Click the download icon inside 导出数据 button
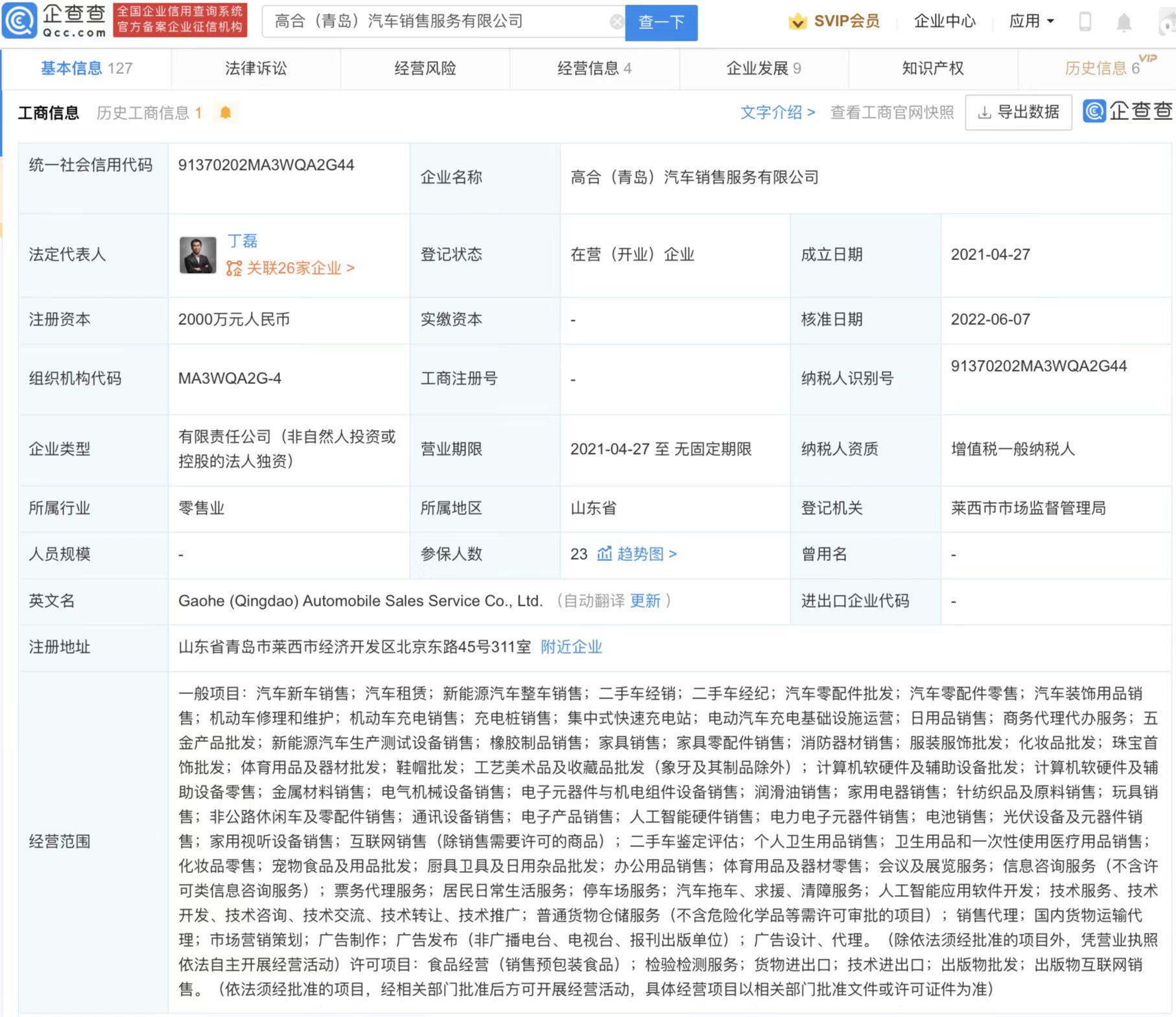 coord(985,112)
